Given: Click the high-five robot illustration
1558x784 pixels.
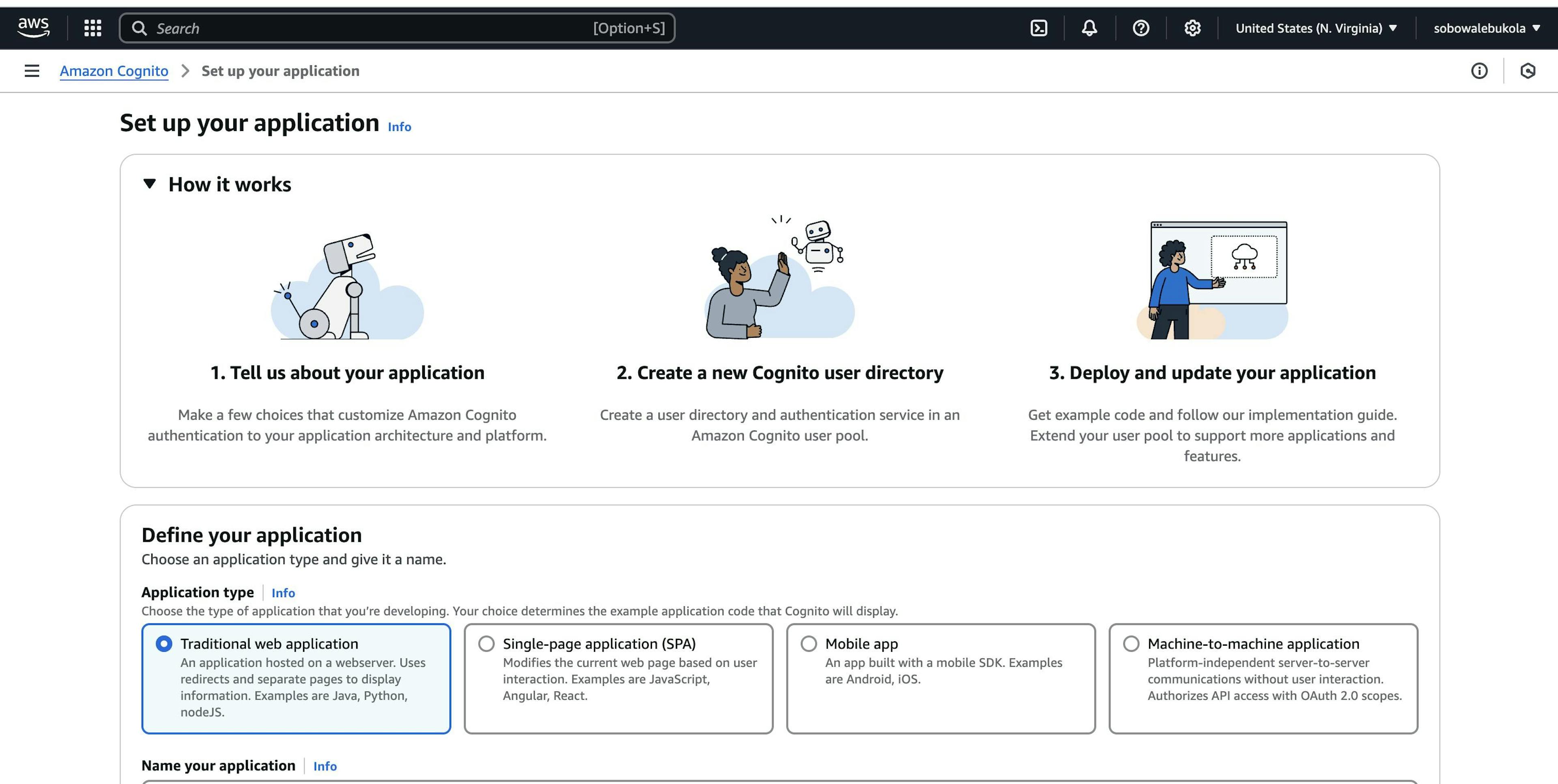Looking at the screenshot, I should 780,277.
